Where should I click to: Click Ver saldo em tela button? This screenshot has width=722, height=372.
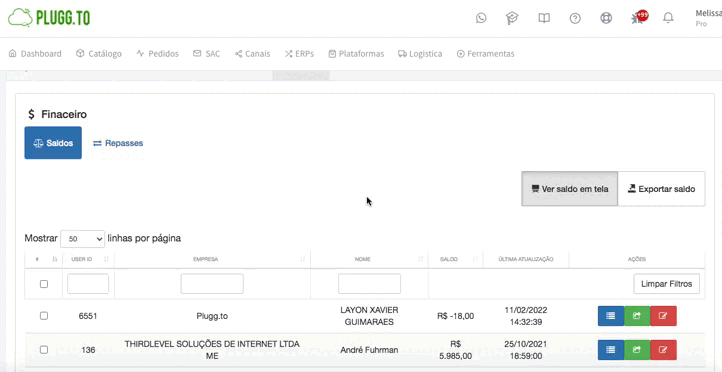[570, 189]
